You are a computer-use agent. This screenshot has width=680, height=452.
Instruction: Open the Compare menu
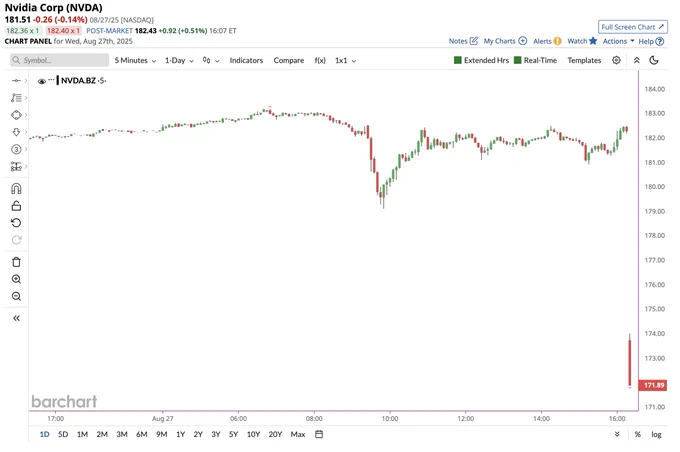289,60
